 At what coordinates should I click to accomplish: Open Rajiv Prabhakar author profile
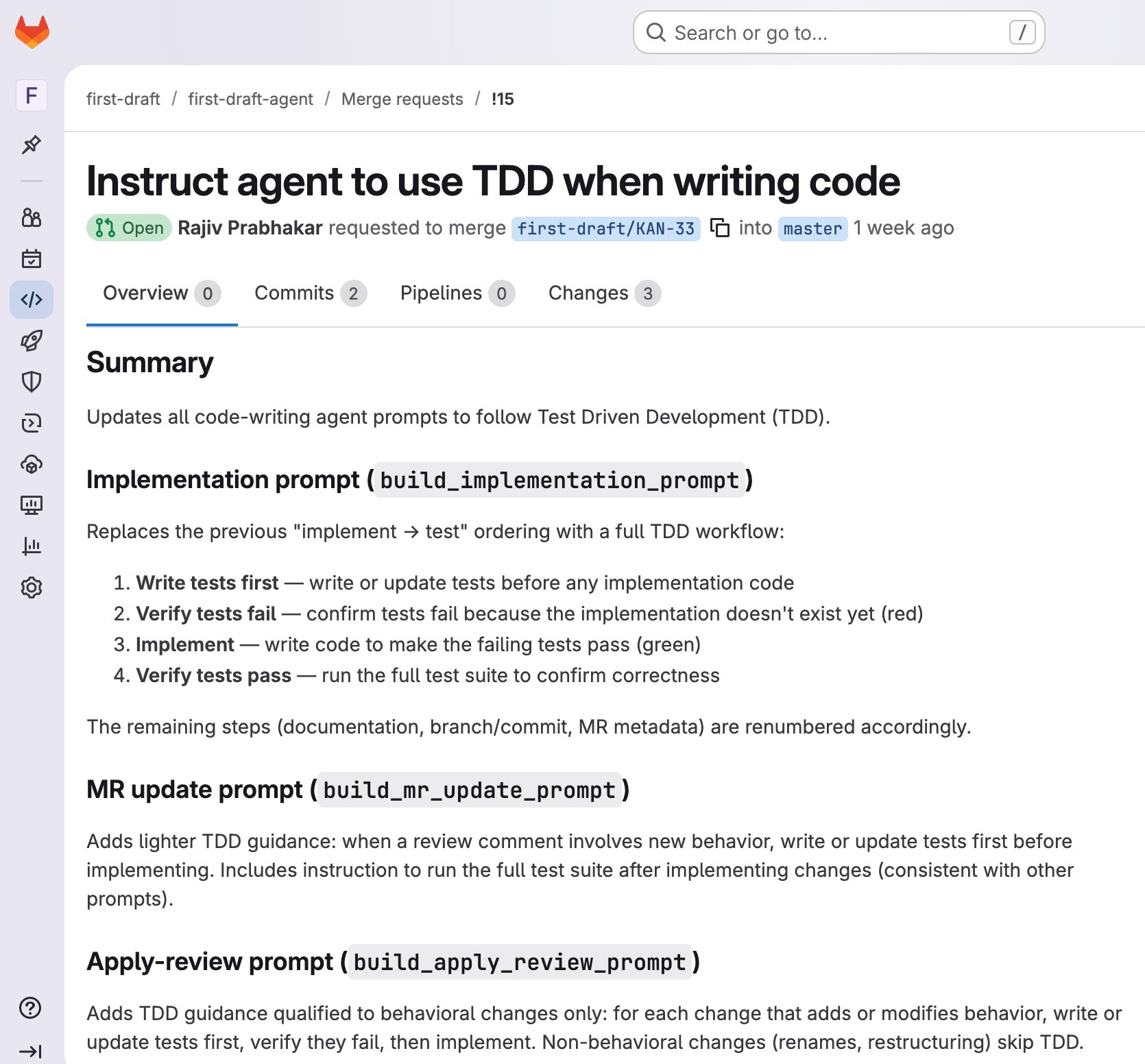click(250, 228)
